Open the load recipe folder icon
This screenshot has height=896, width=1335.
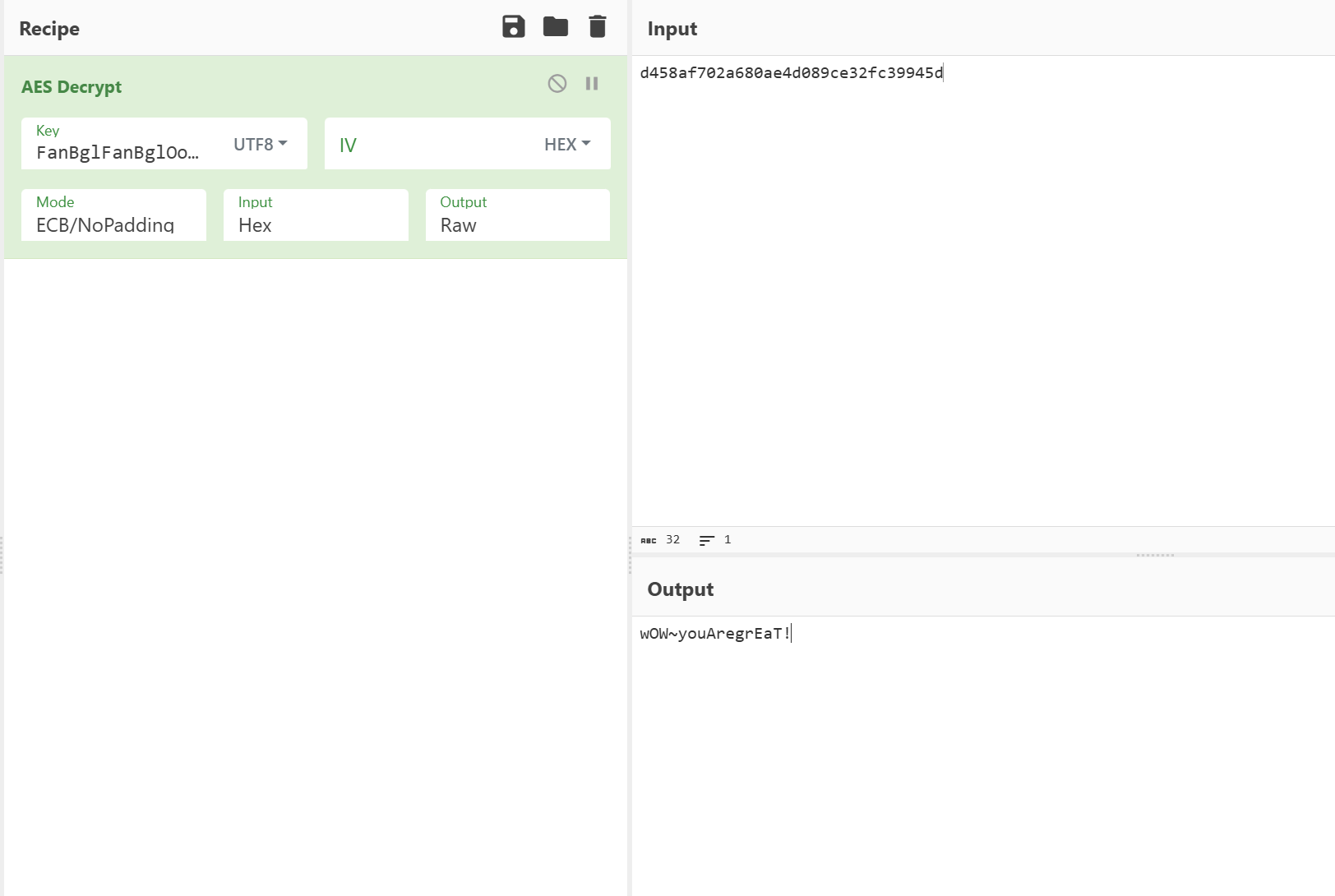(x=556, y=27)
